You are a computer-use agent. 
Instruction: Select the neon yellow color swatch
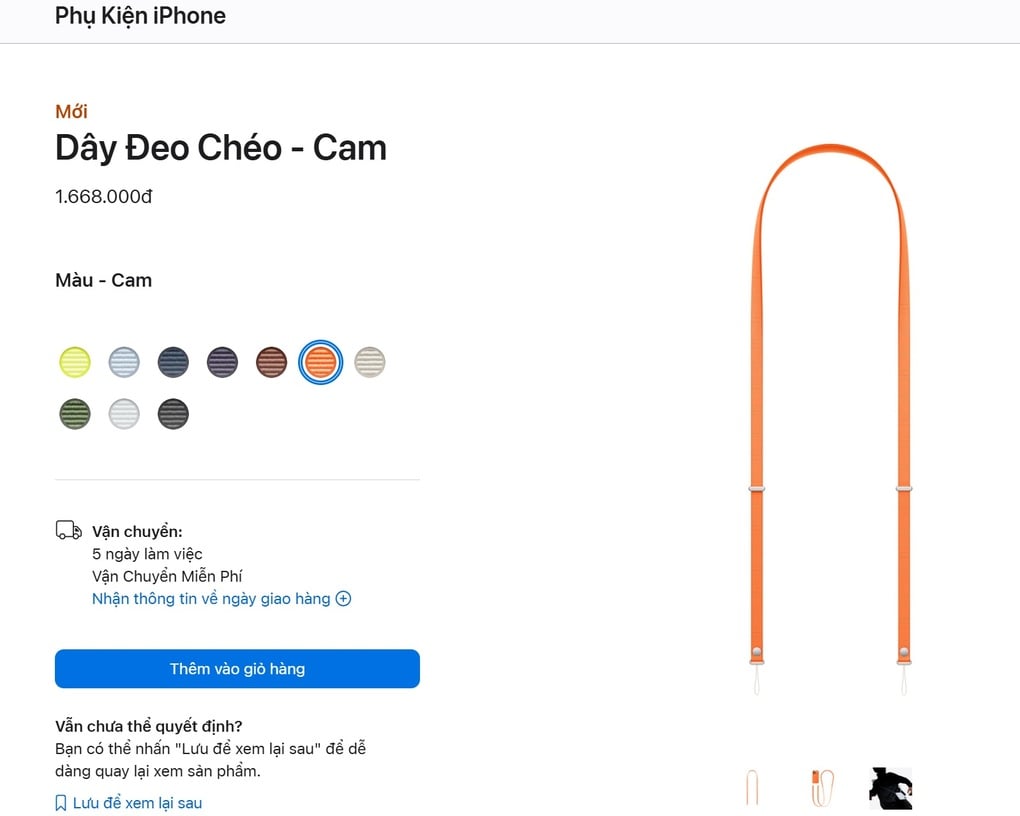tap(75, 362)
